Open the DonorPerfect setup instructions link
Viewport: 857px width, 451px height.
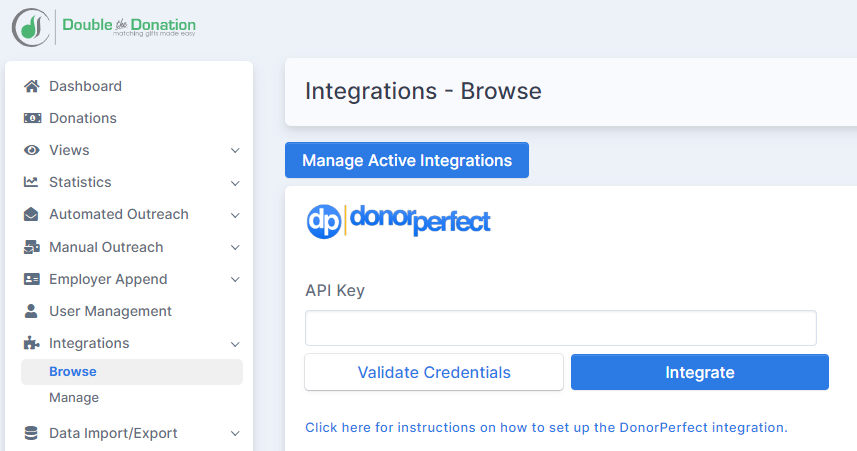pyautogui.click(x=546, y=427)
